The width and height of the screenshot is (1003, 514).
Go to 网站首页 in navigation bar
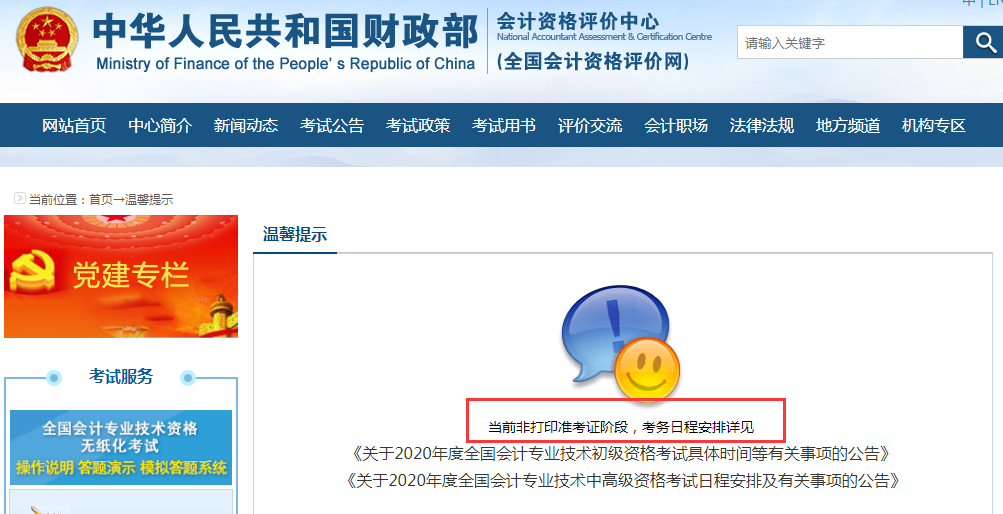tap(74, 126)
